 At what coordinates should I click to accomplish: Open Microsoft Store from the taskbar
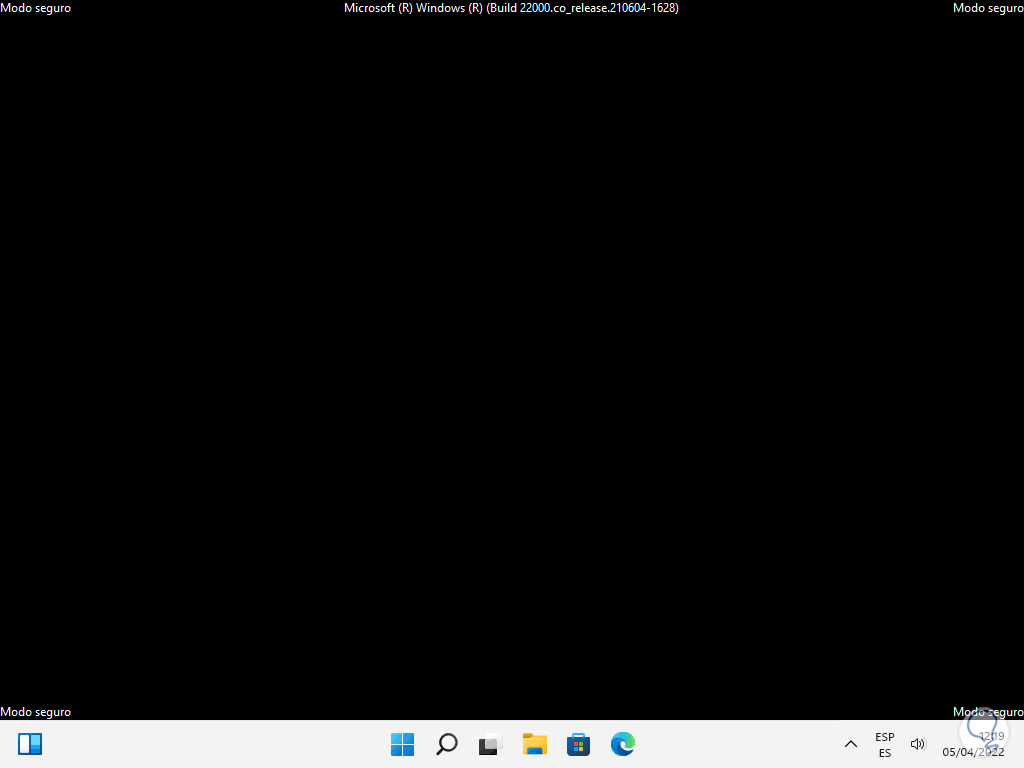pos(579,744)
